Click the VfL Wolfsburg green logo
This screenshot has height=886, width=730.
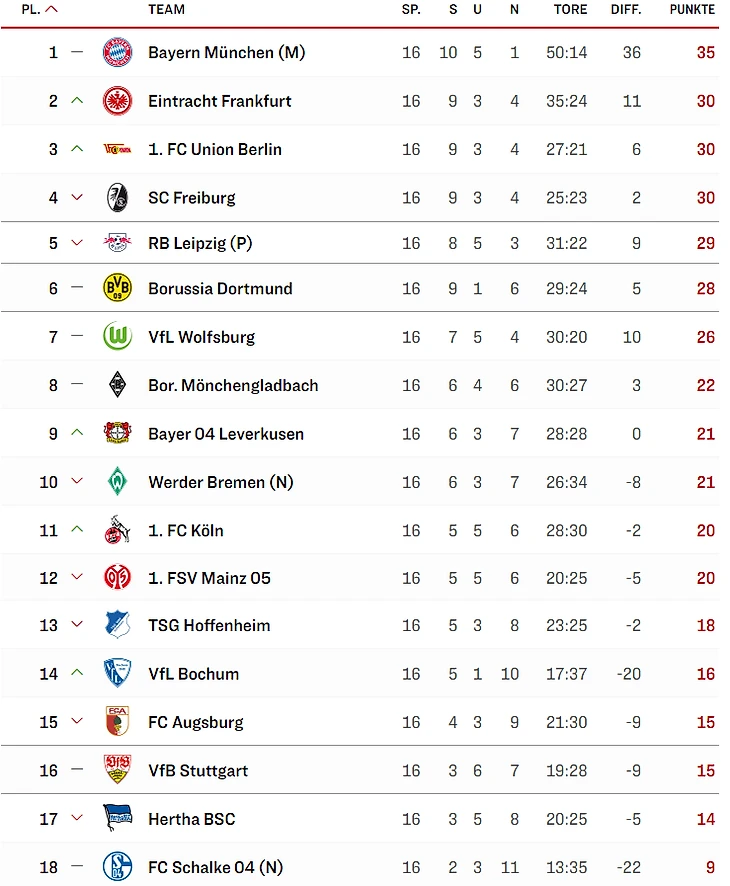tap(117, 337)
